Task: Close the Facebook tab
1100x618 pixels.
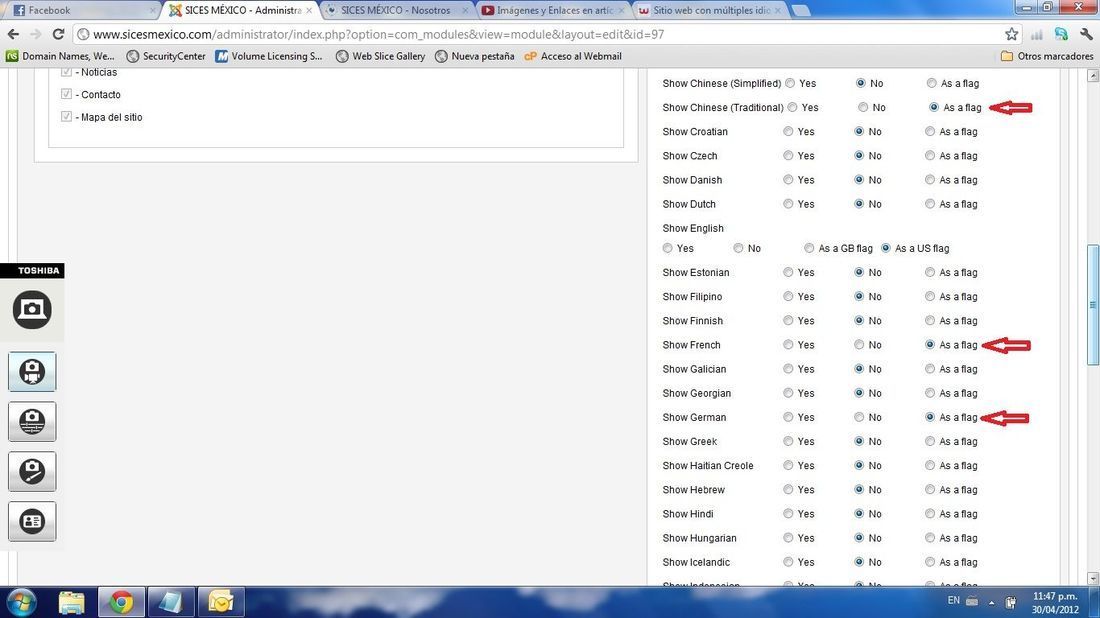Action: (152, 11)
